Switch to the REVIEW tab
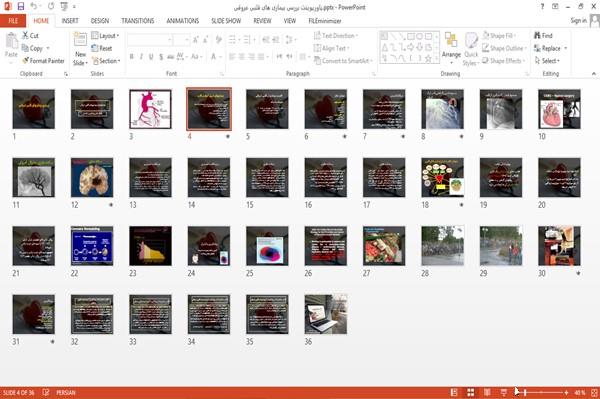Image resolution: width=600 pixels, height=399 pixels. [x=262, y=21]
